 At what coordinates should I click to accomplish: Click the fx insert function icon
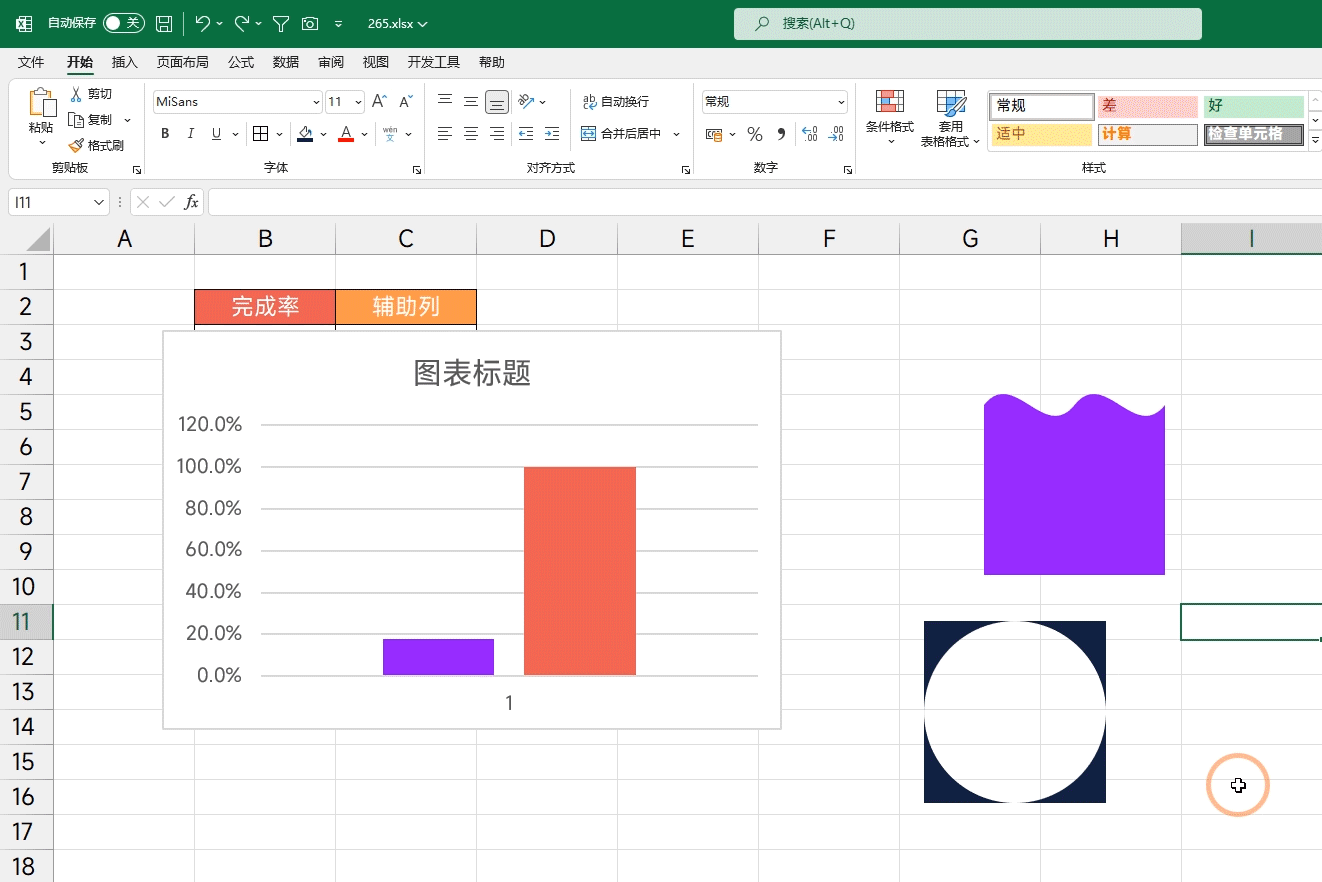(191, 202)
